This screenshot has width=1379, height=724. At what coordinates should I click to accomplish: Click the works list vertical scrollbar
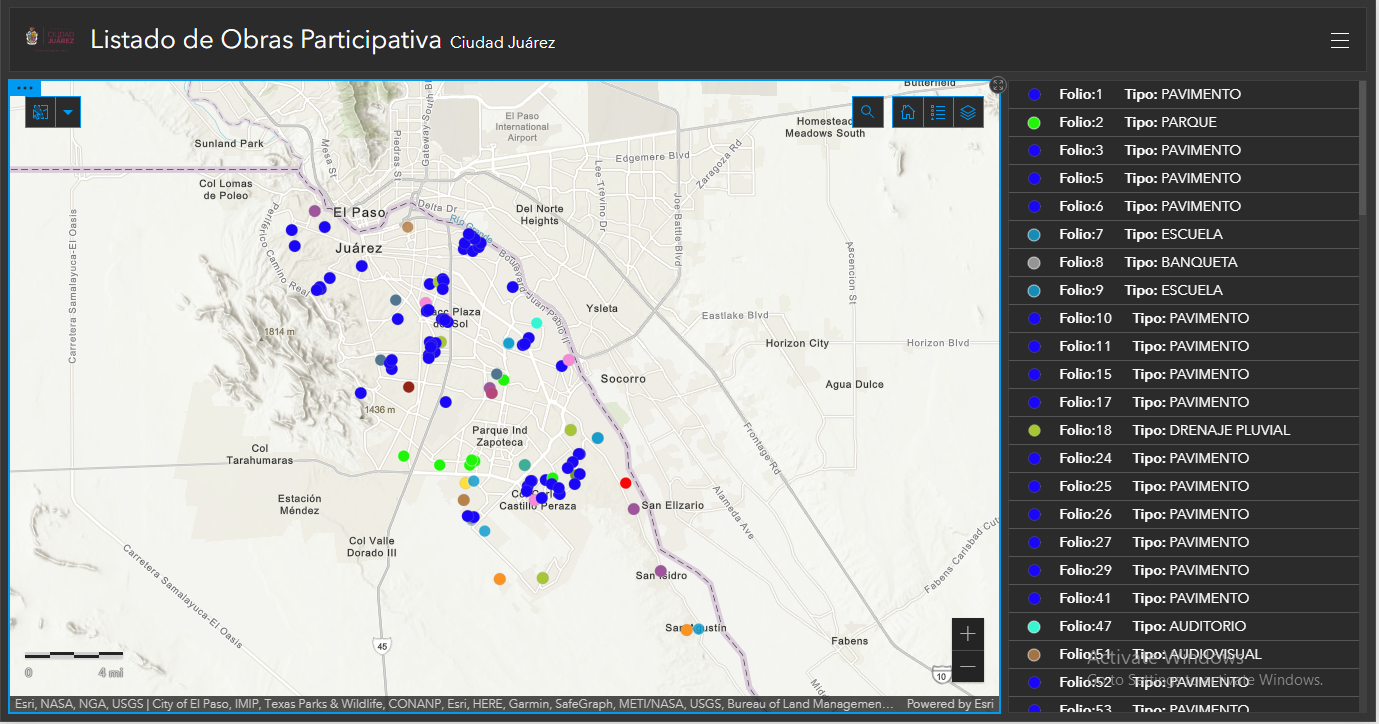tap(1362, 148)
